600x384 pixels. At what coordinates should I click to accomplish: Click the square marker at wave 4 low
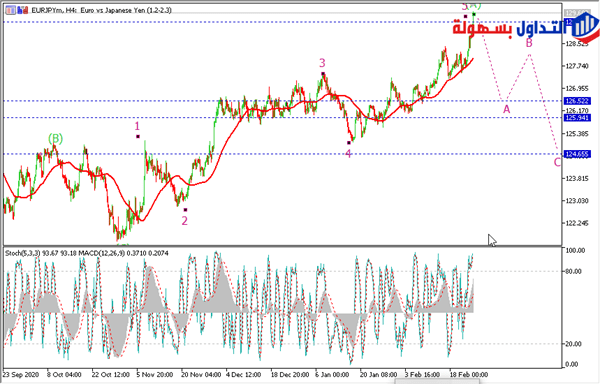pos(349,143)
